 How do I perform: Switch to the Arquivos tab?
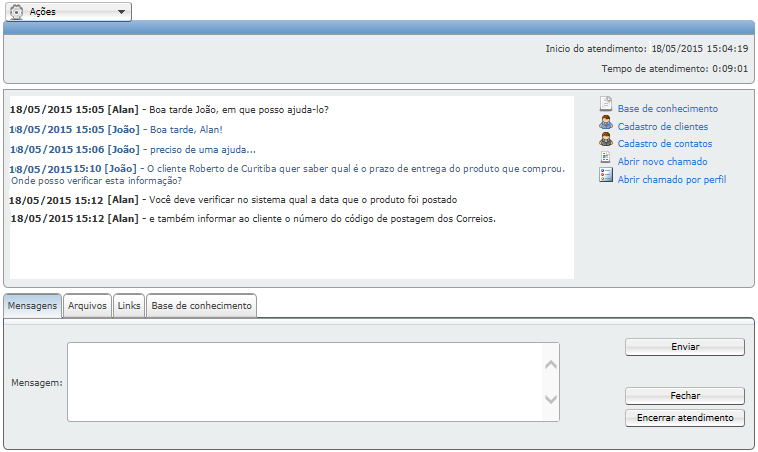tap(87, 306)
